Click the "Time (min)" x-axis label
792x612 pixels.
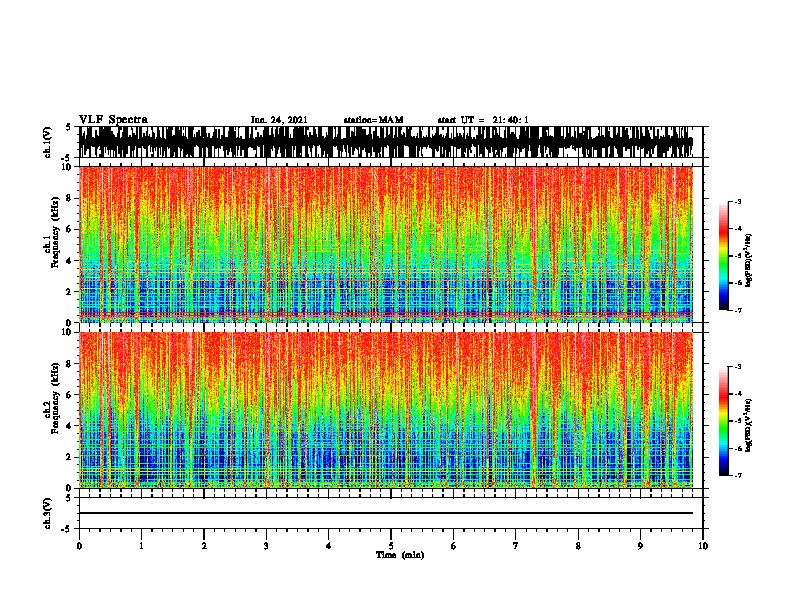tap(400, 555)
